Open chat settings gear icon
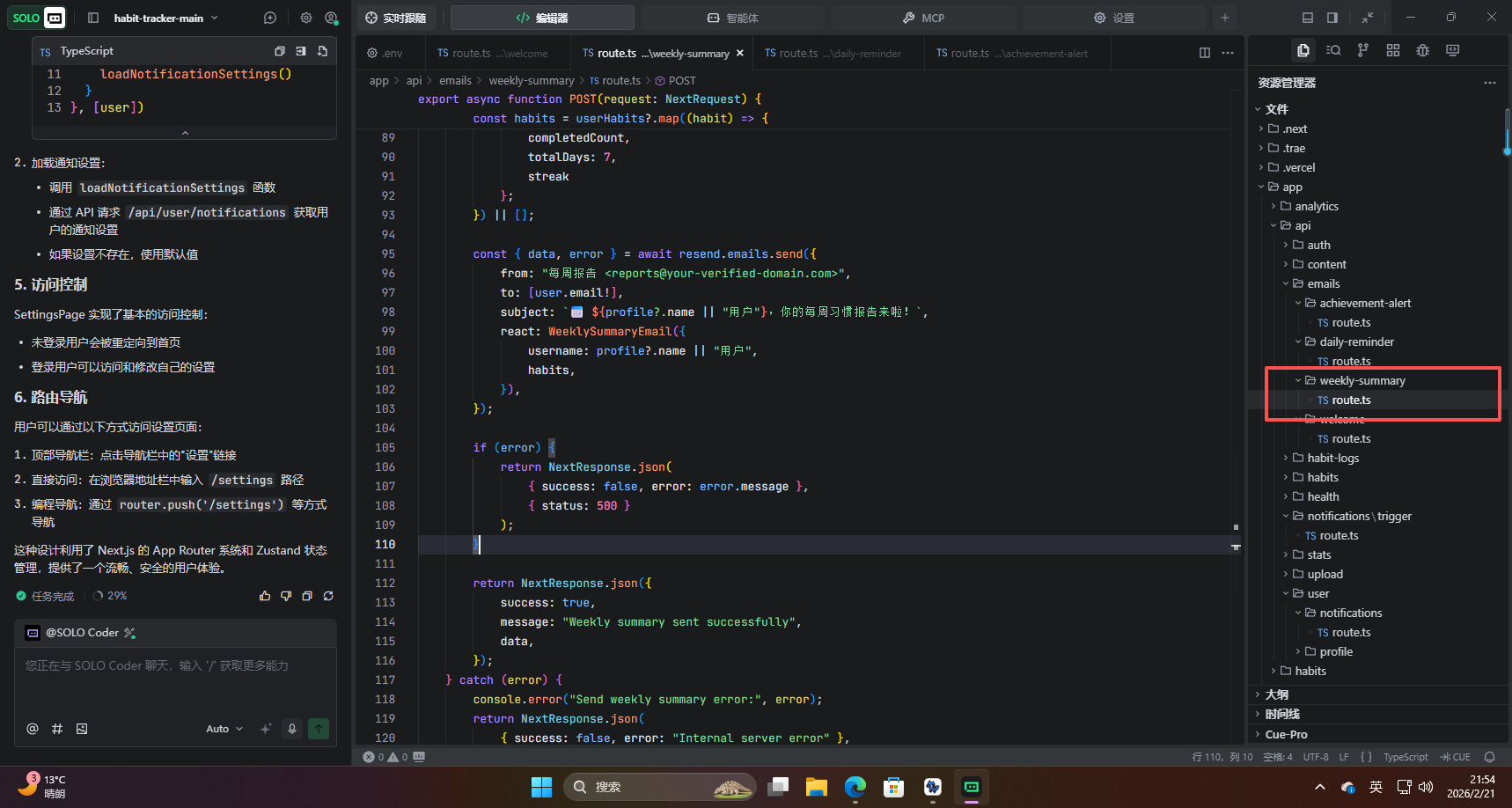The image size is (1512, 808). pyautogui.click(x=305, y=18)
